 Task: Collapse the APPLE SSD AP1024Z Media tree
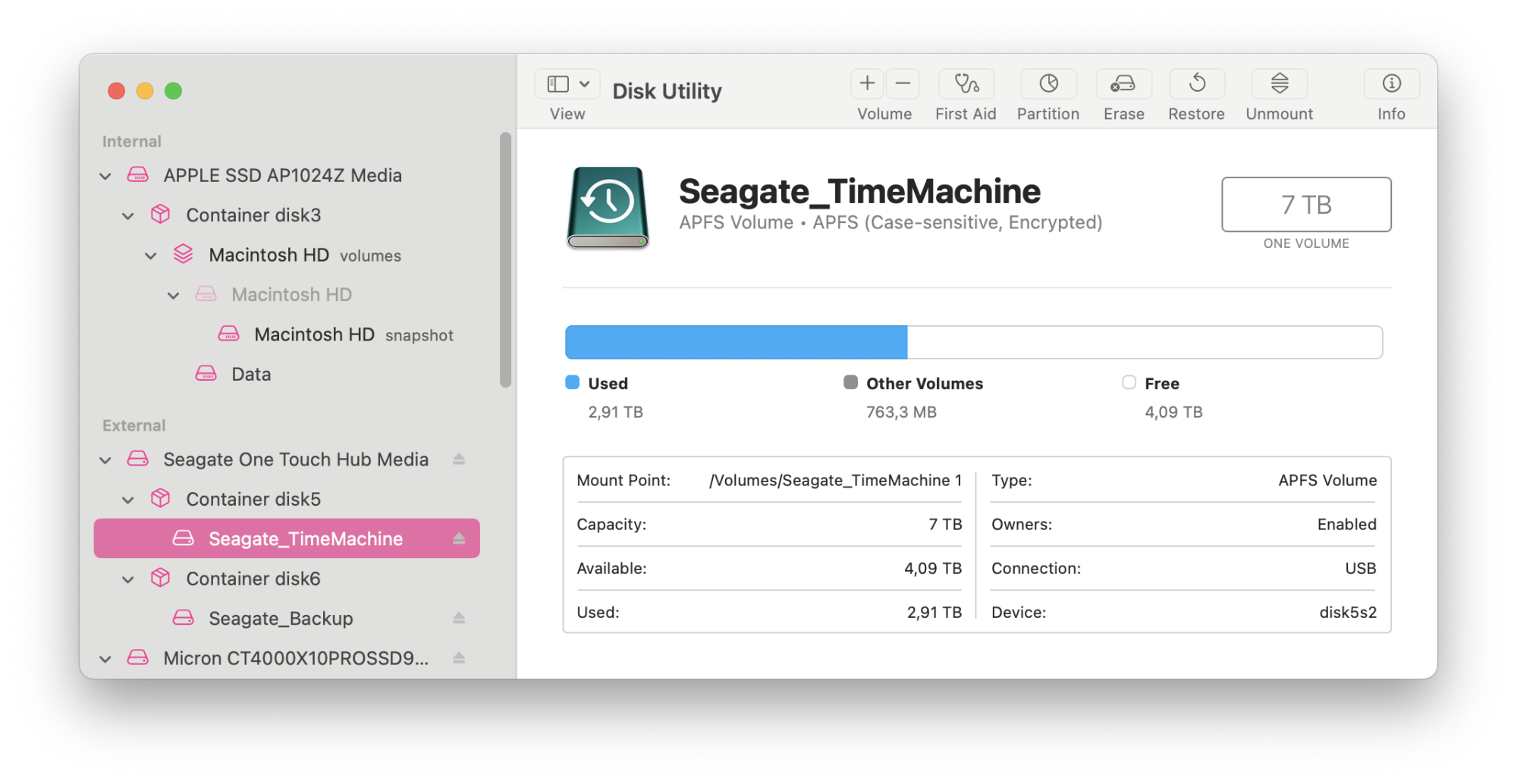(x=105, y=176)
